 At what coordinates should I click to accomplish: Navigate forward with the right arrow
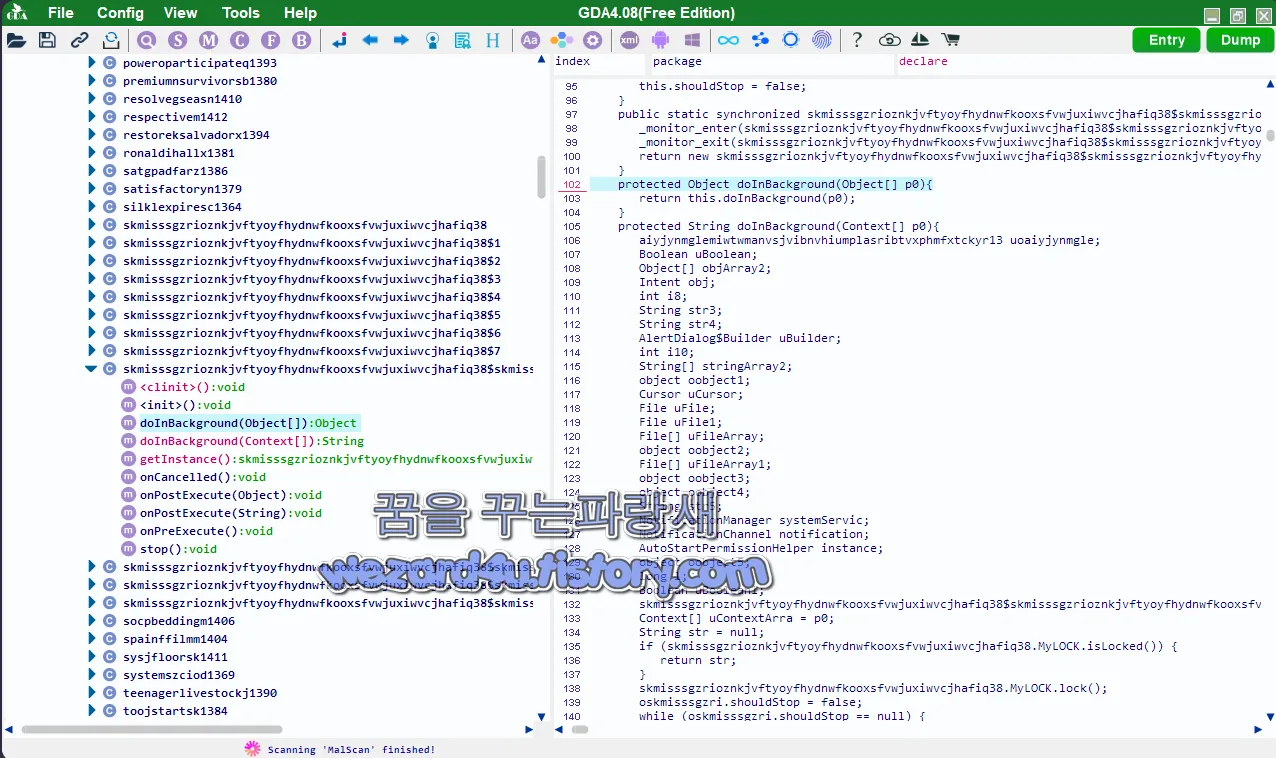point(401,40)
